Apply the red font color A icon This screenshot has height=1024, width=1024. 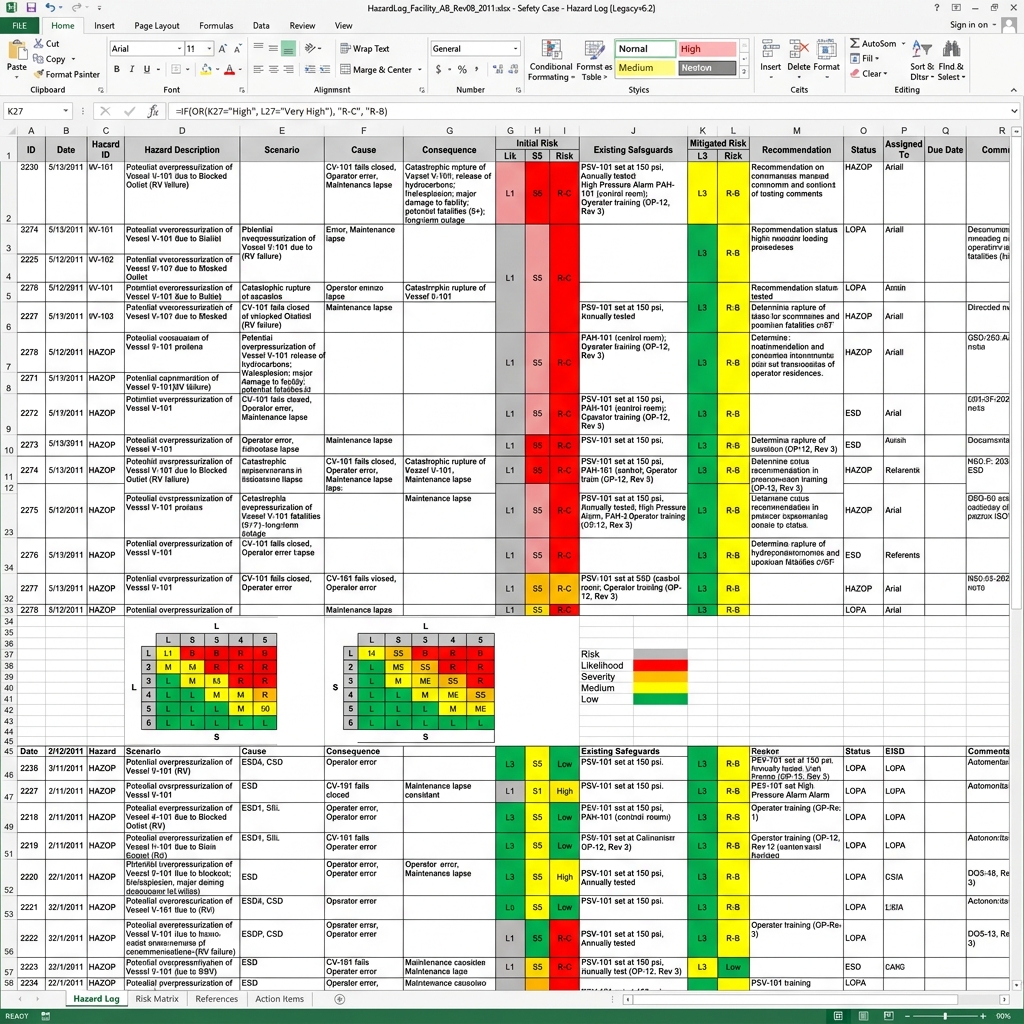click(229, 69)
